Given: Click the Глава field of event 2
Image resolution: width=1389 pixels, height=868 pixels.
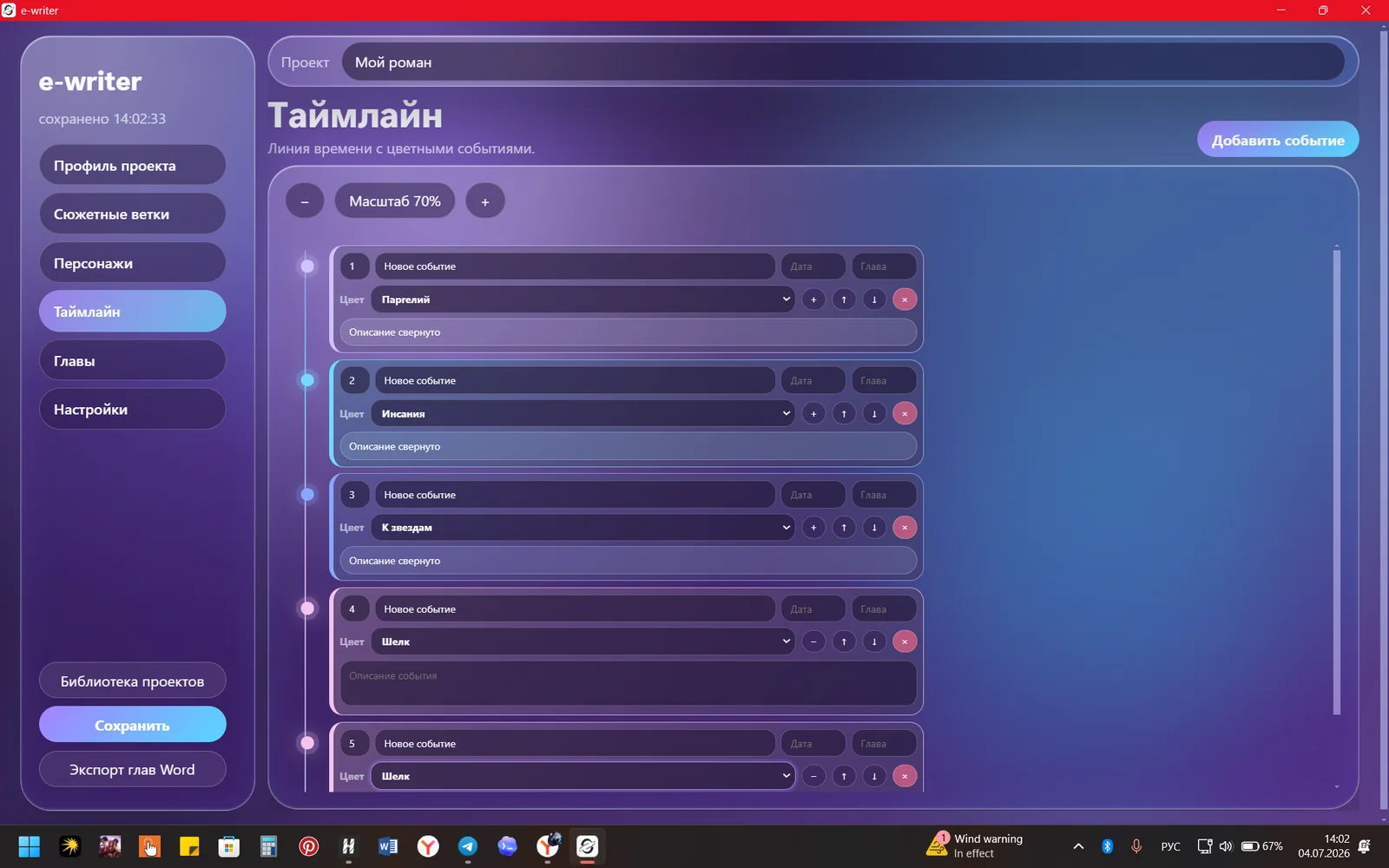Looking at the screenshot, I should click(884, 381).
